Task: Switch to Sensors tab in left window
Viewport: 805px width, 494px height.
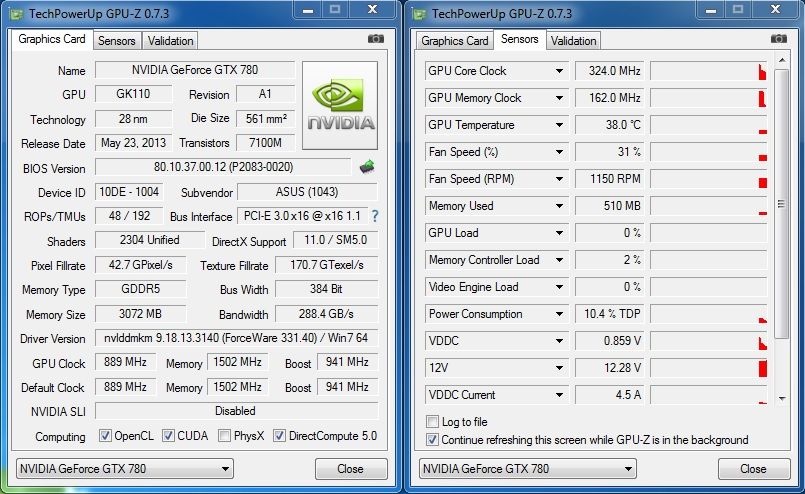Action: point(116,41)
